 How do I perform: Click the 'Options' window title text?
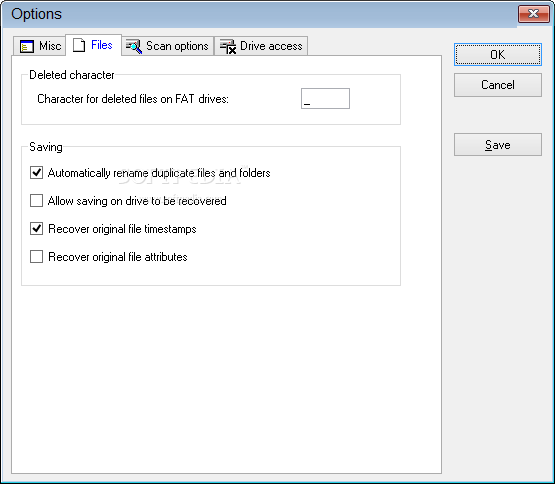[36, 15]
